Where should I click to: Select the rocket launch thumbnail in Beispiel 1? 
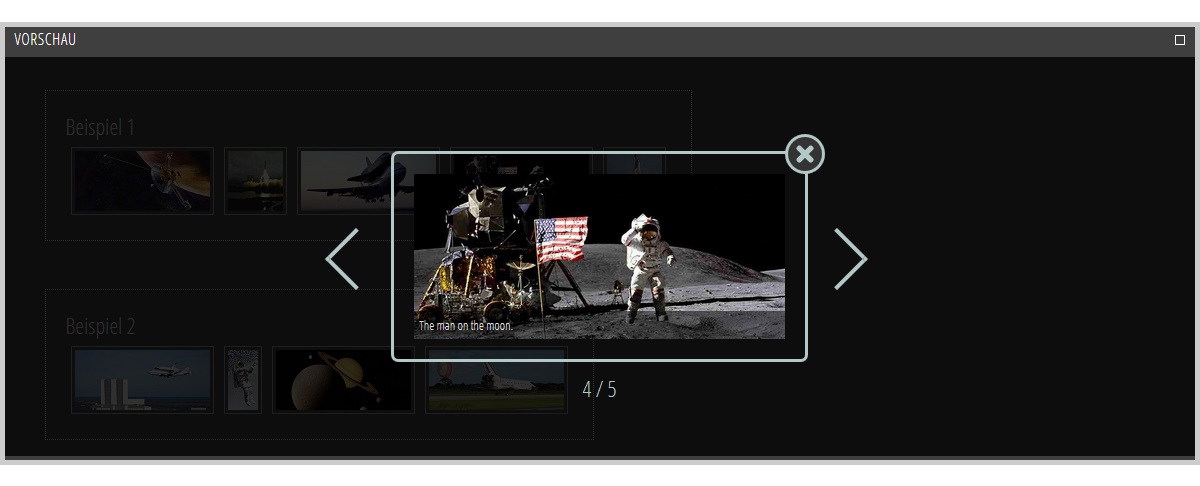(255, 181)
